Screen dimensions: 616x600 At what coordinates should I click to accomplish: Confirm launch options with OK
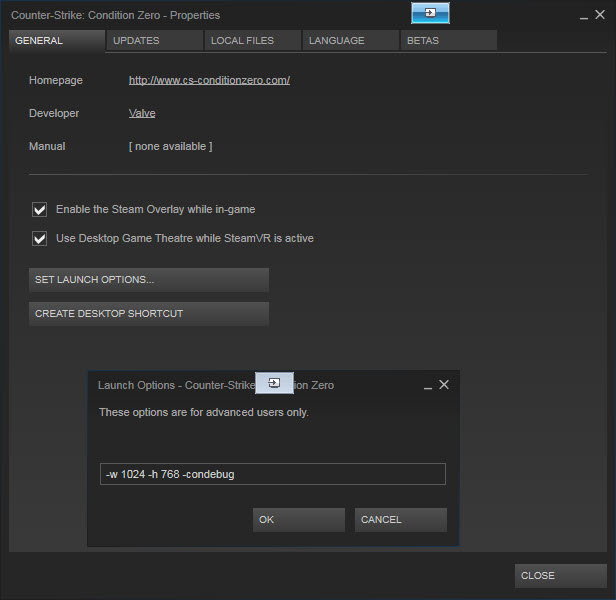click(298, 520)
